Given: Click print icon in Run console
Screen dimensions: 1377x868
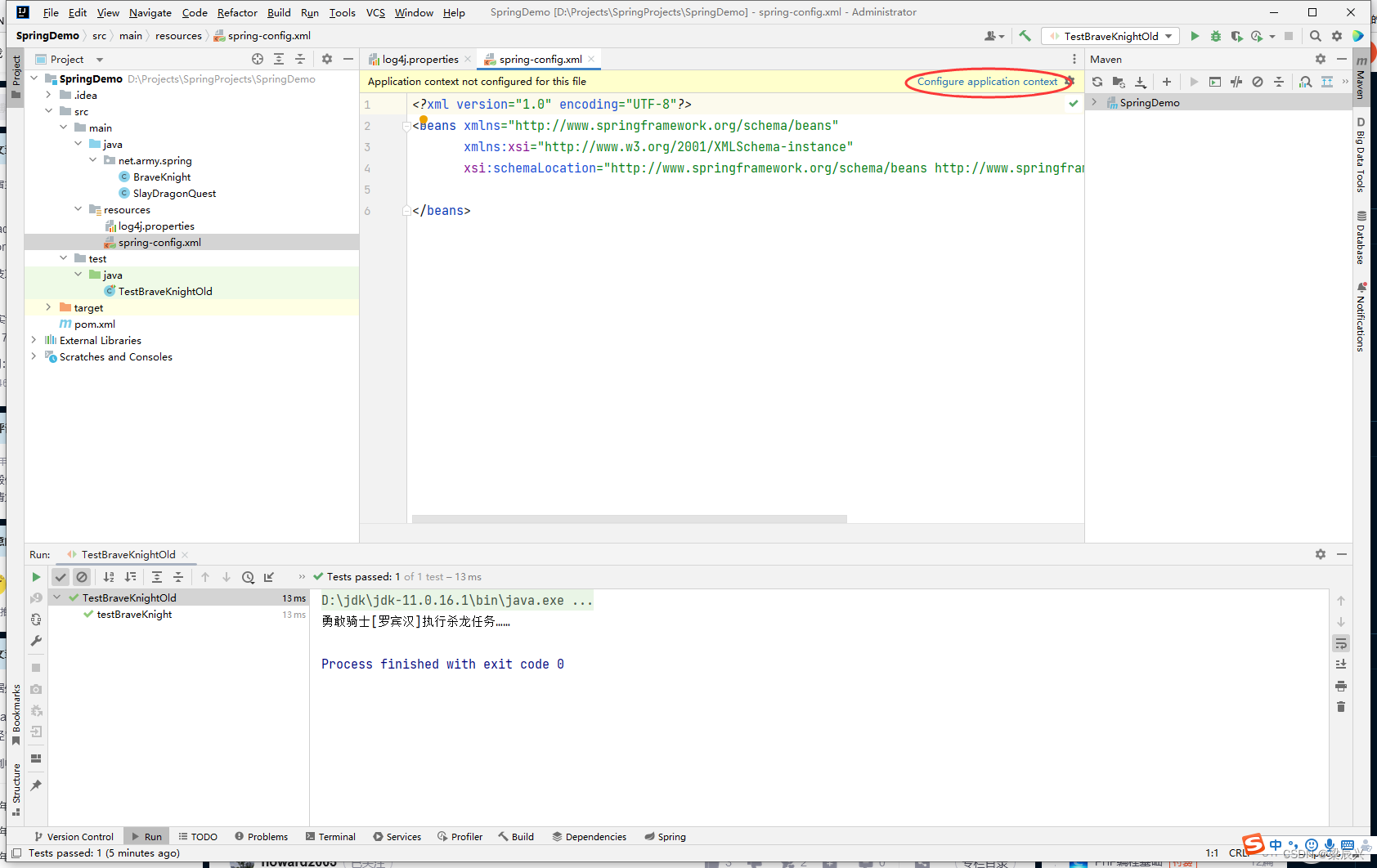Looking at the screenshot, I should [1341, 686].
